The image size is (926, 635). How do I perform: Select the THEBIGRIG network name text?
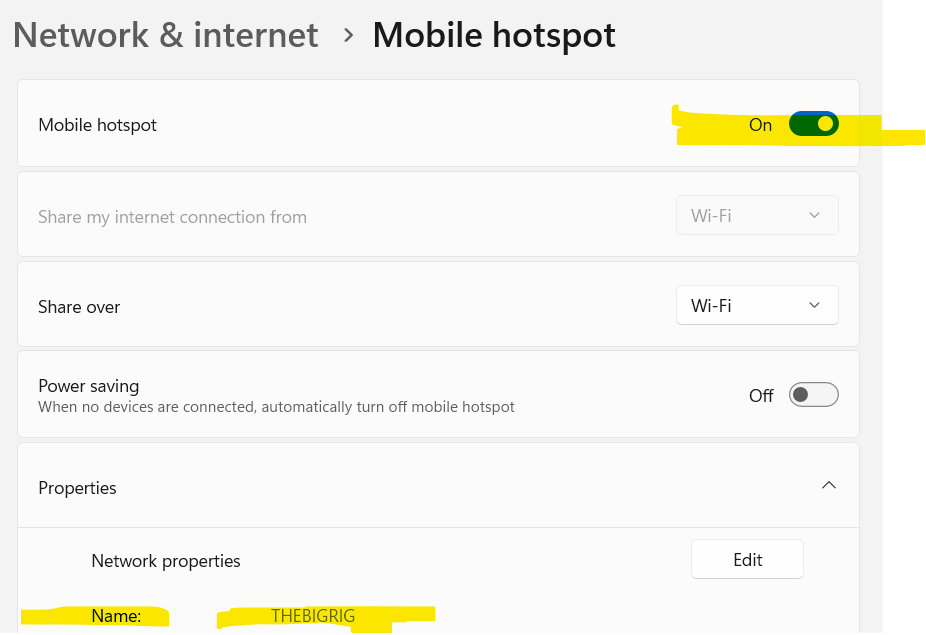[313, 616]
